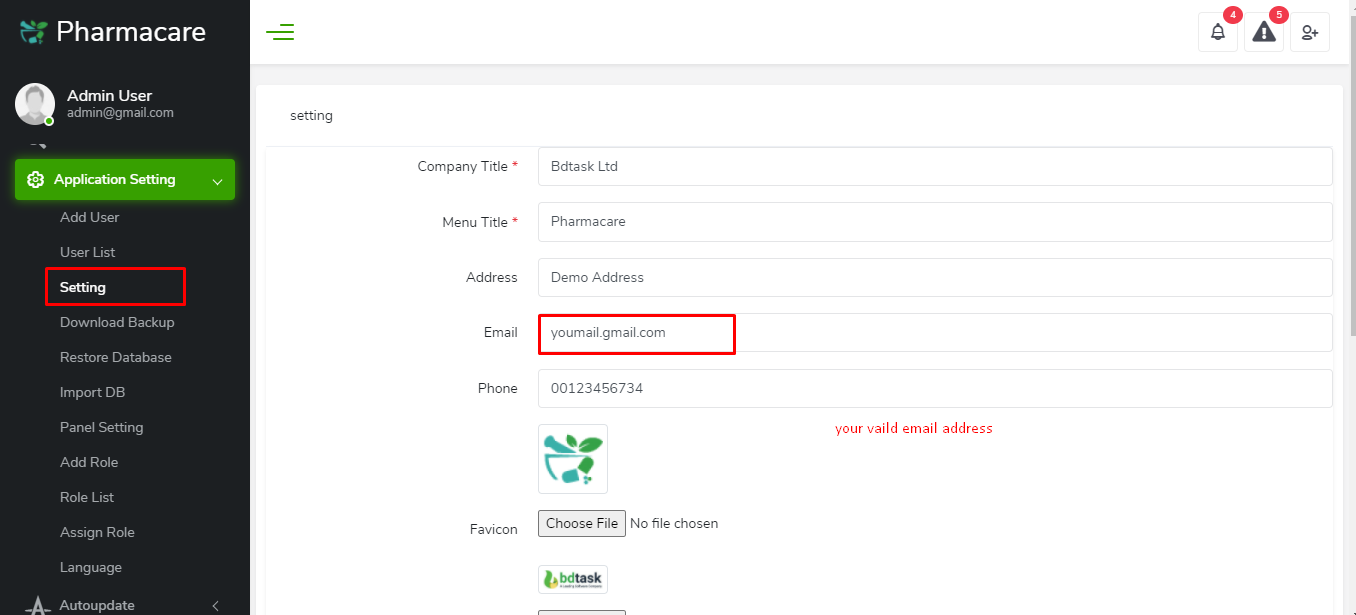Focus the Company Title text field

click(x=934, y=167)
